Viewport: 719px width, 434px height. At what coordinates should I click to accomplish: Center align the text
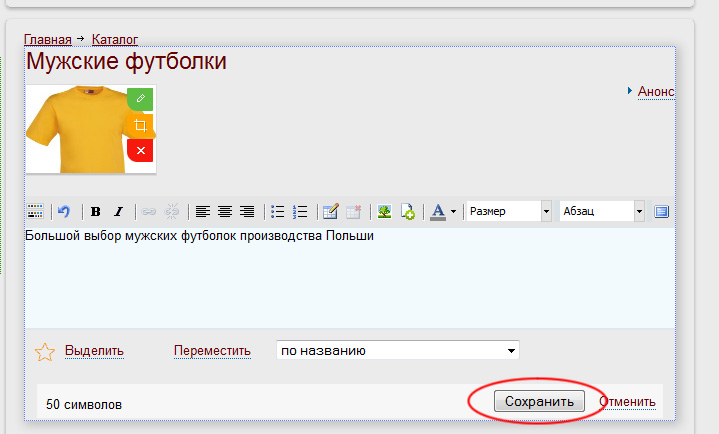tap(225, 211)
